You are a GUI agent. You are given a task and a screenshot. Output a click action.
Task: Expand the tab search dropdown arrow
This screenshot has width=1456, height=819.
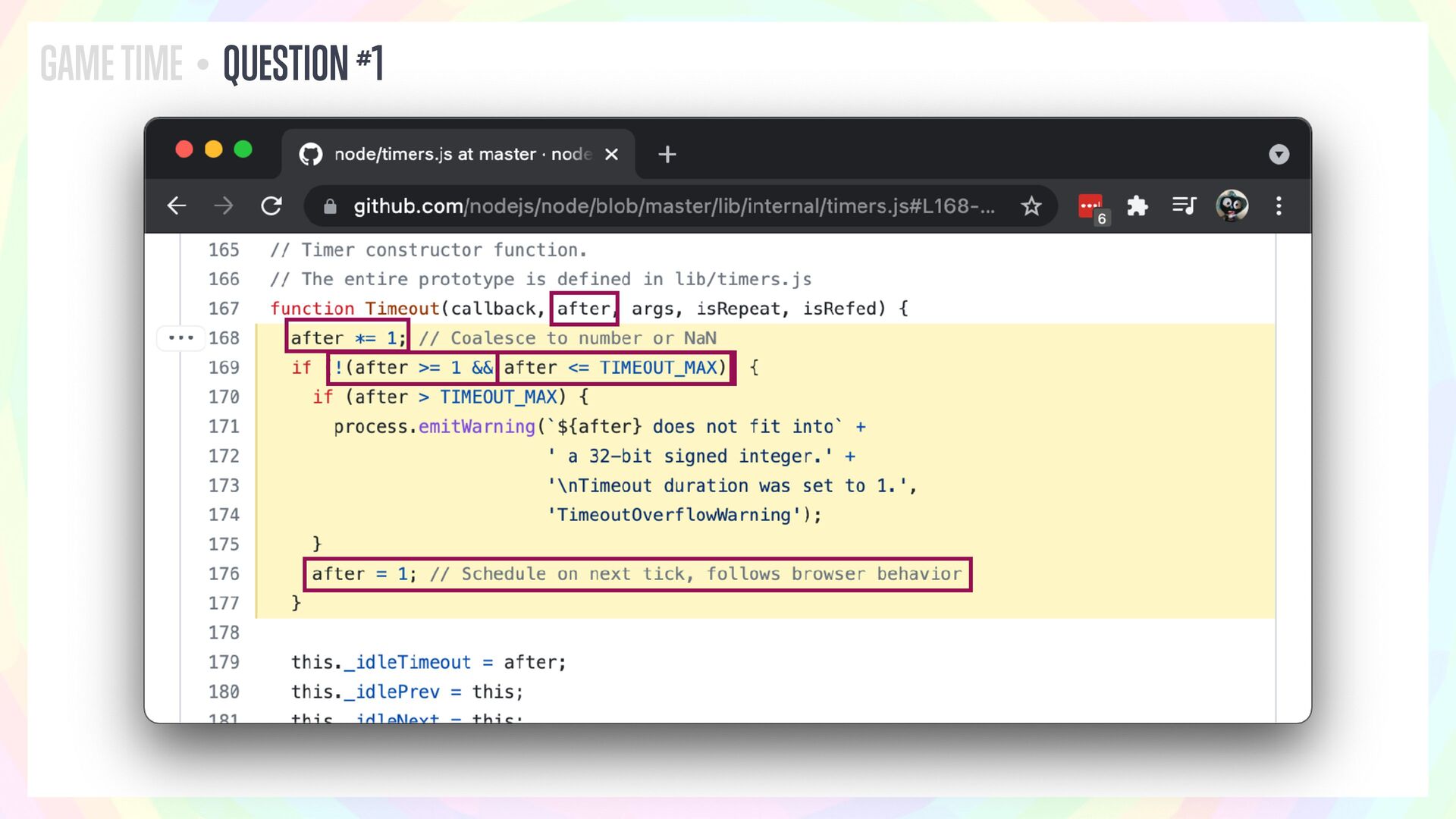[1279, 155]
